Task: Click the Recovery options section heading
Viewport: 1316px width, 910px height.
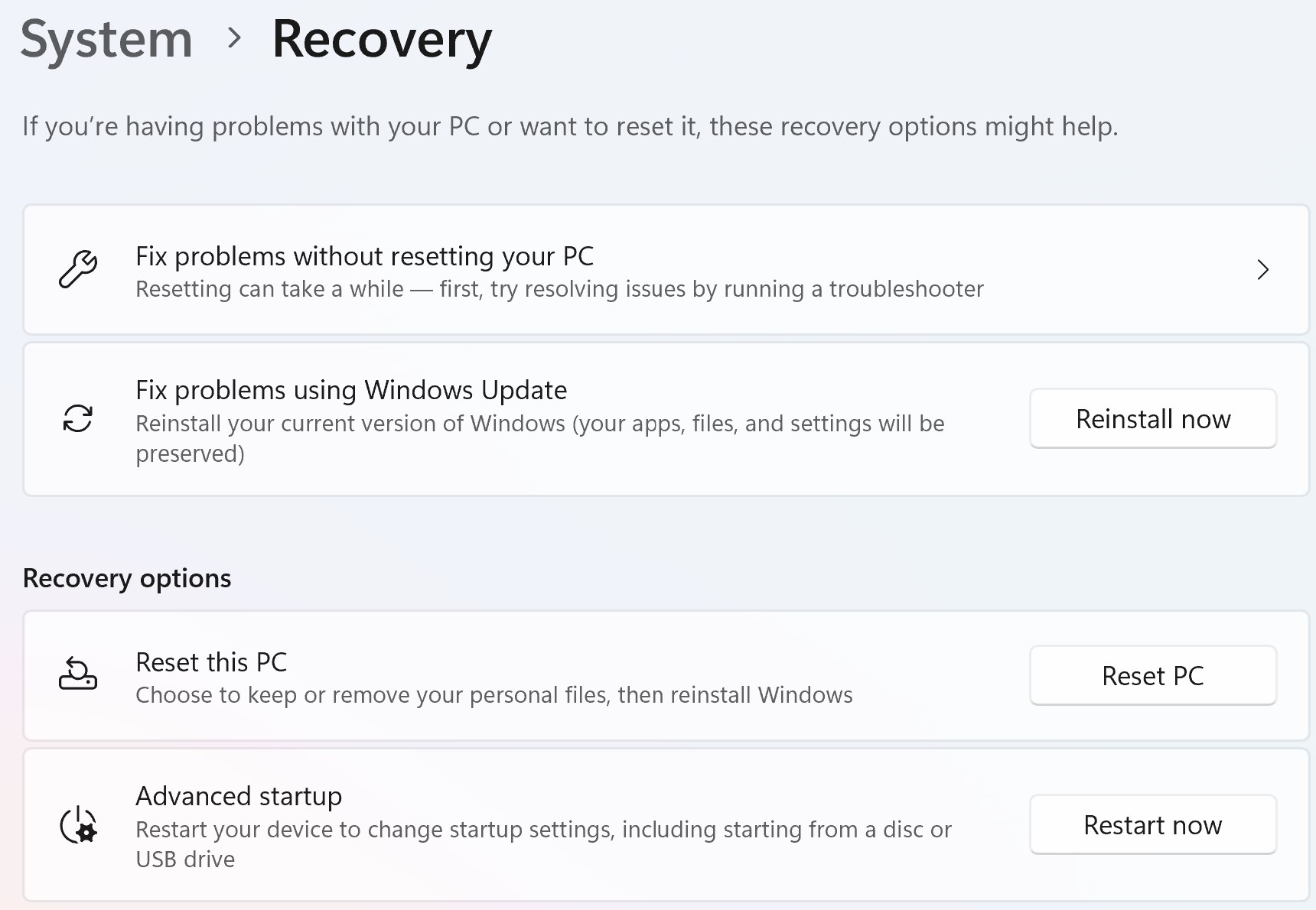Action: [x=126, y=578]
